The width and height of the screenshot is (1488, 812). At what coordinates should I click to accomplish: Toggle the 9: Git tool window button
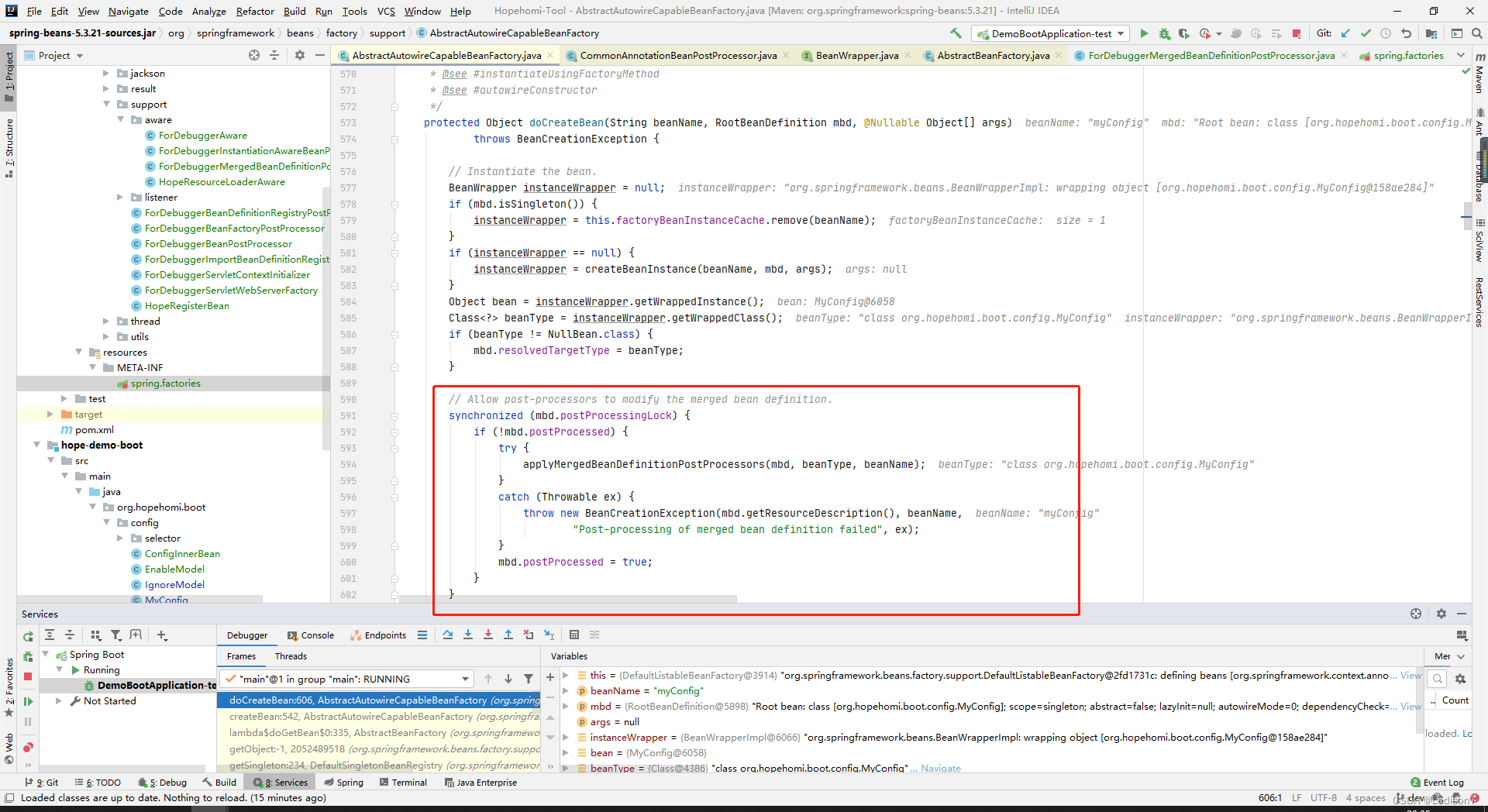pos(41,783)
